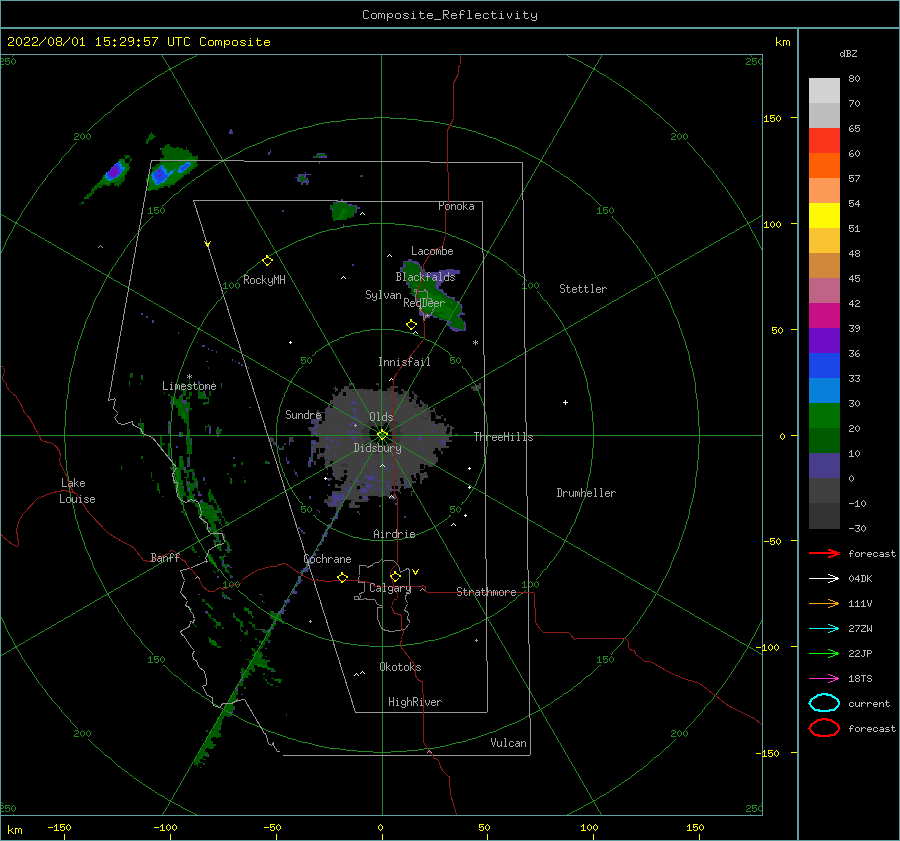Screen dimensions: 900x841
Task: Click the yellow diamond marker south of RedDeer
Action: (x=412, y=325)
